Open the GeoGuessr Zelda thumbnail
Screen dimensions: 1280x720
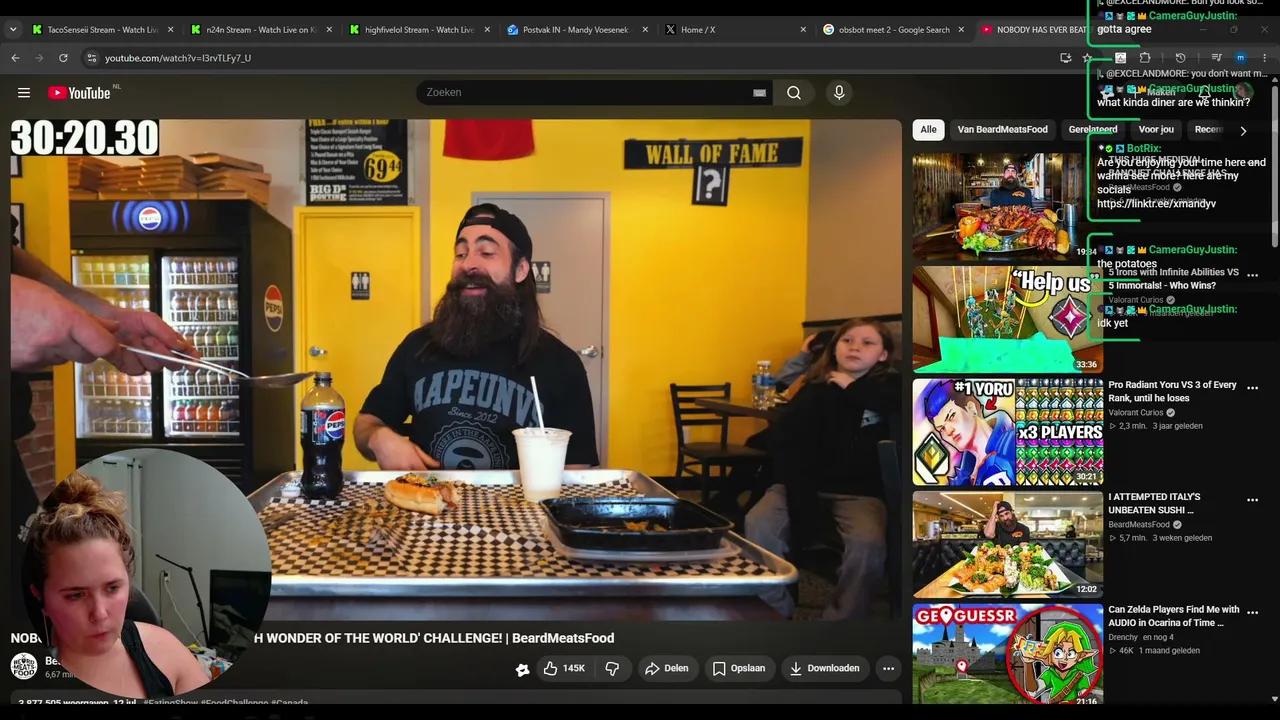[1007, 656]
